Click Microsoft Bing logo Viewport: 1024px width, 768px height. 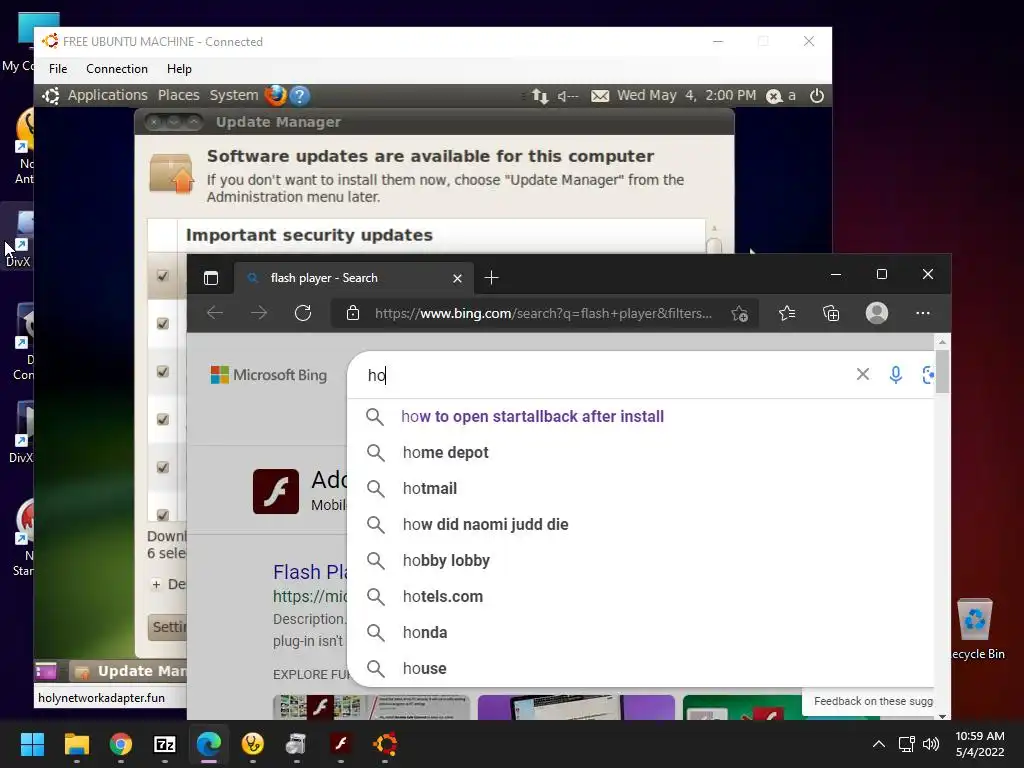pyautogui.click(x=268, y=375)
